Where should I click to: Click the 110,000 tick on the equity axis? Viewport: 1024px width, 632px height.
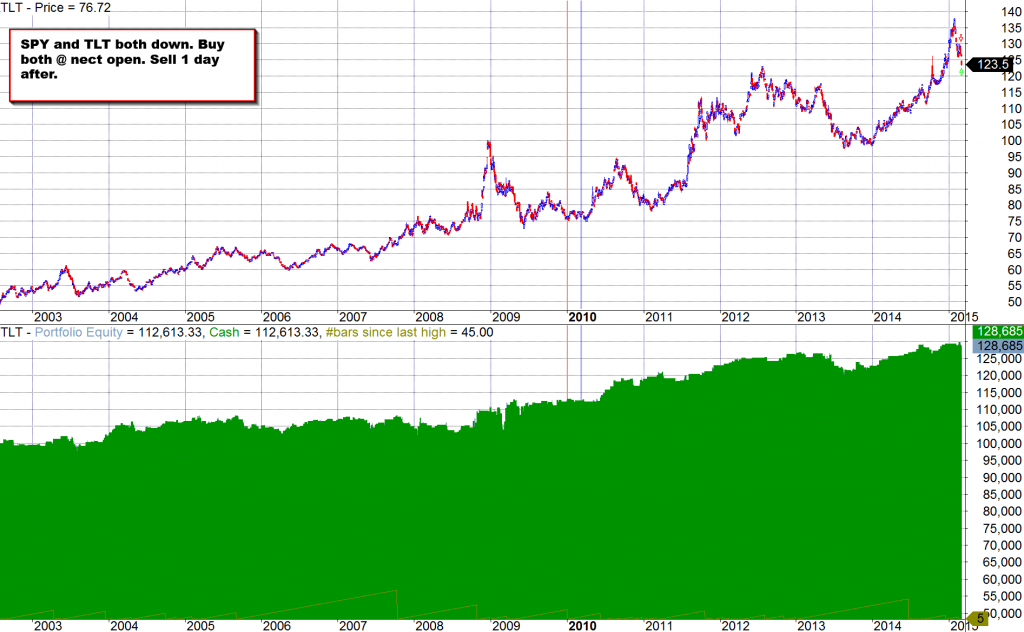[x=1000, y=410]
